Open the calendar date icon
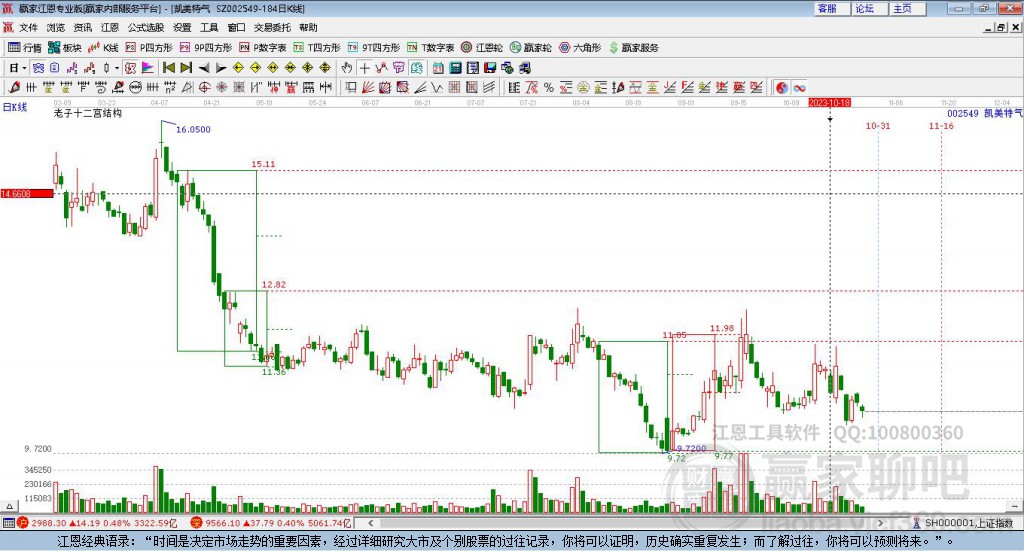The width and height of the screenshot is (1024, 551). (438, 68)
